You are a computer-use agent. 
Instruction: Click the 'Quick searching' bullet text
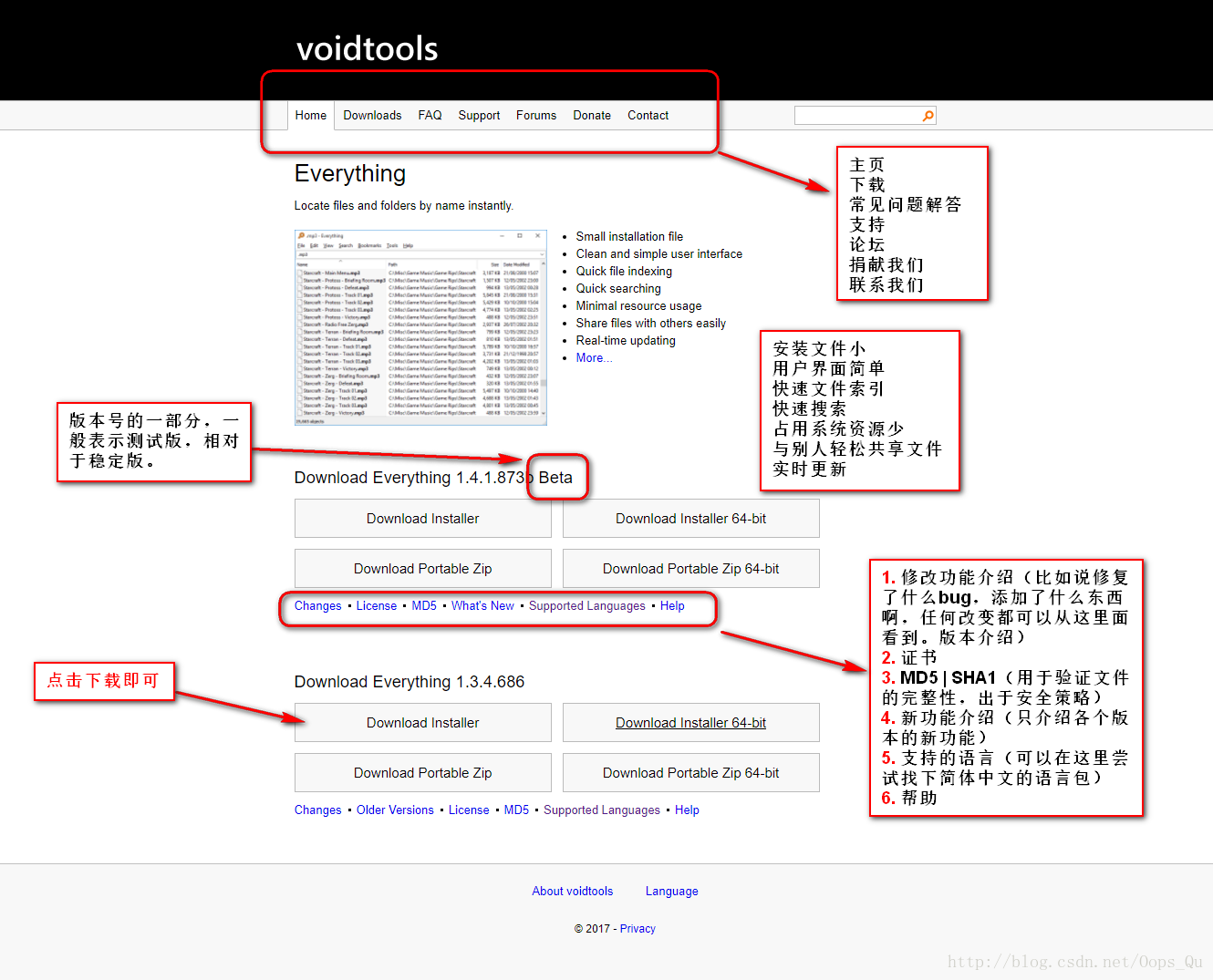click(x=618, y=289)
